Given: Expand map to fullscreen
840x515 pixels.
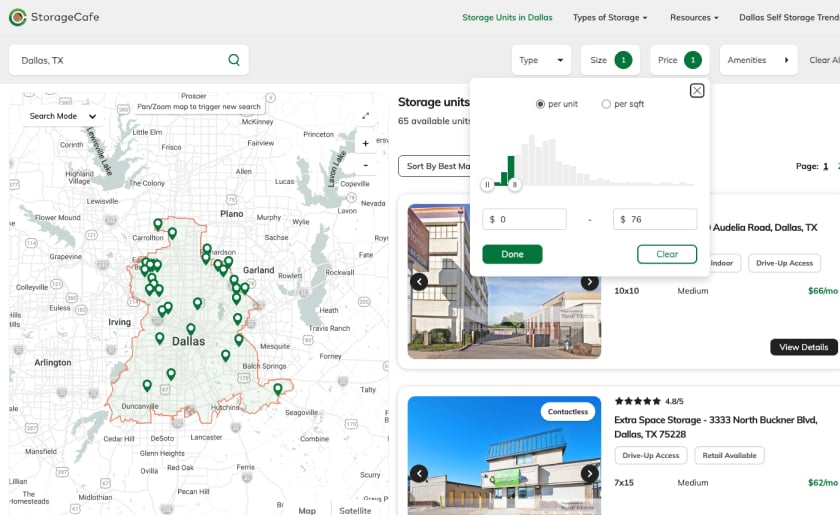Looking at the screenshot, I should coord(365,116).
